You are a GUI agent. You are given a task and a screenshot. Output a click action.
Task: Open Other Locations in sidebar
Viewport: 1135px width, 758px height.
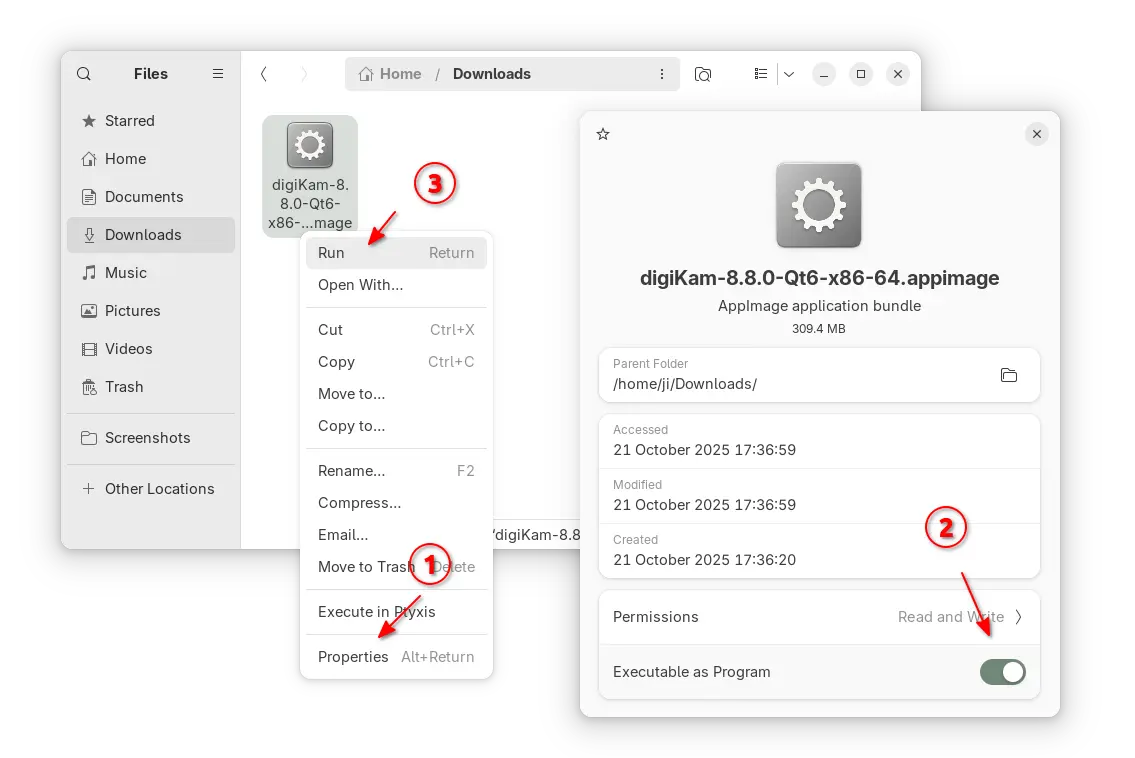[159, 489]
